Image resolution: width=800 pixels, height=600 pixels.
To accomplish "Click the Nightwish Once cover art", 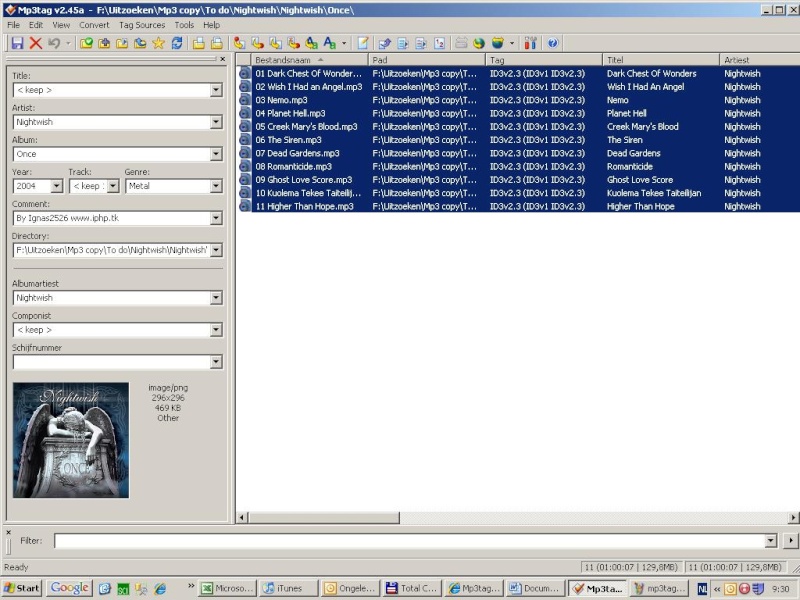I will tap(71, 440).
